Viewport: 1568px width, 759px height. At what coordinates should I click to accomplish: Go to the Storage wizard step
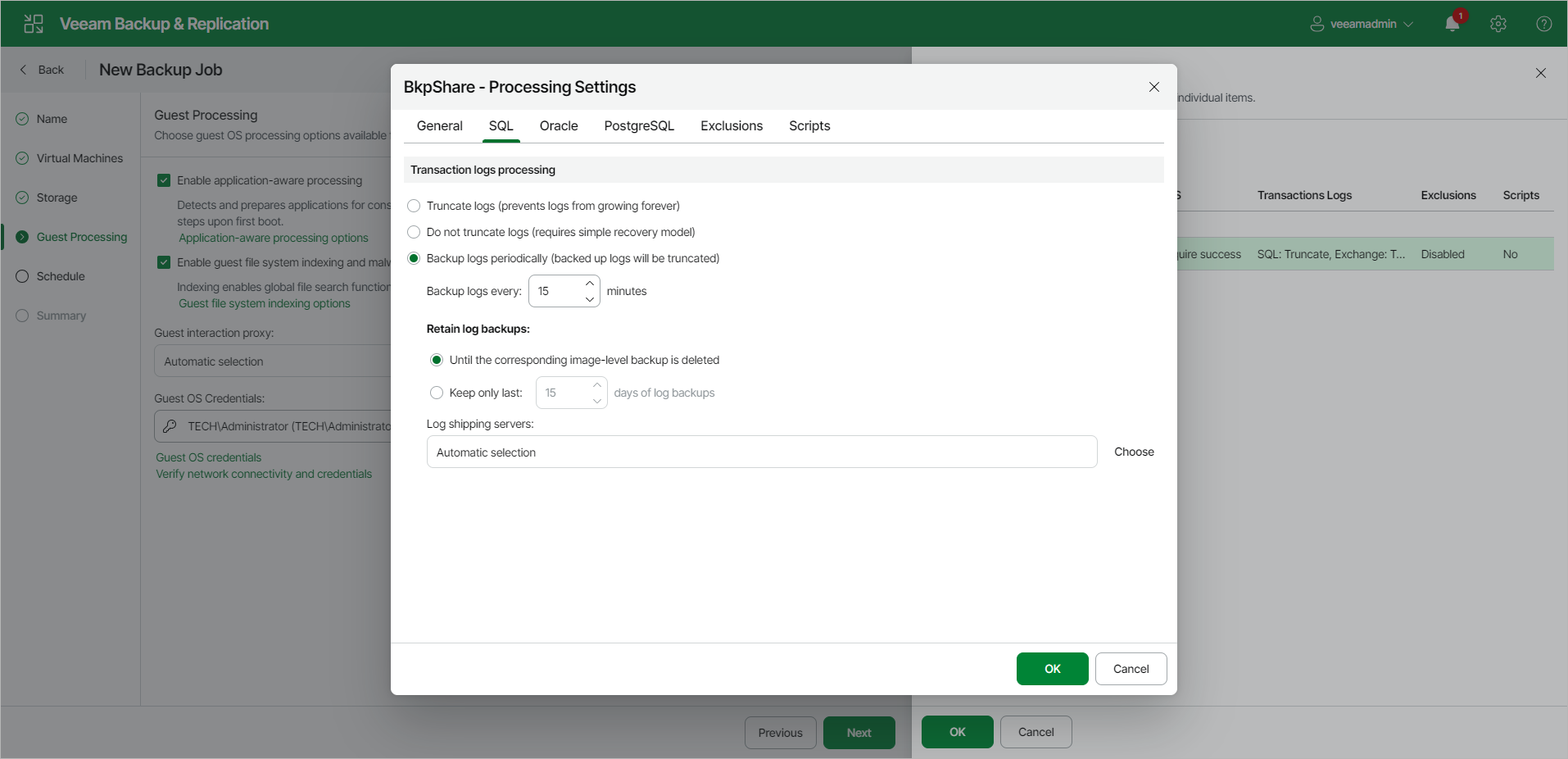(57, 198)
